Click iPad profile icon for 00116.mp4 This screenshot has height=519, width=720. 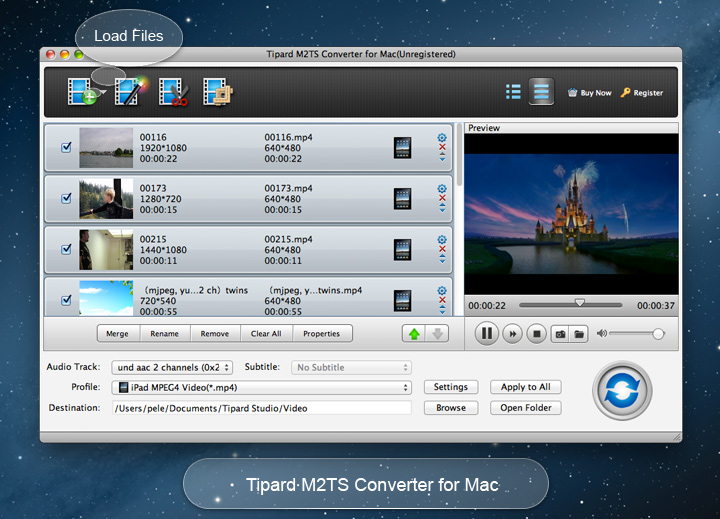pos(402,147)
